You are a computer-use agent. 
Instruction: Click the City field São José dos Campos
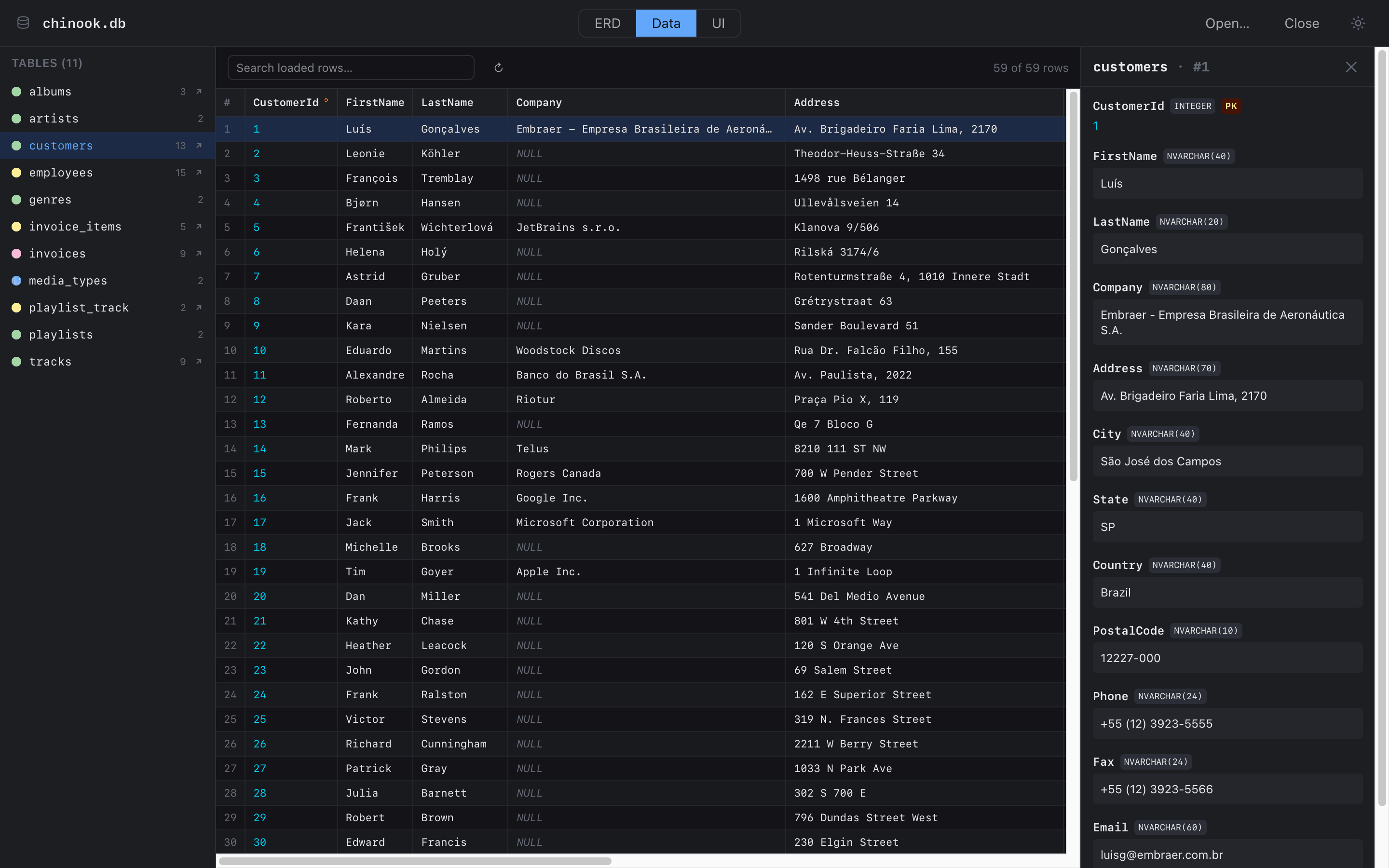tap(1227, 461)
